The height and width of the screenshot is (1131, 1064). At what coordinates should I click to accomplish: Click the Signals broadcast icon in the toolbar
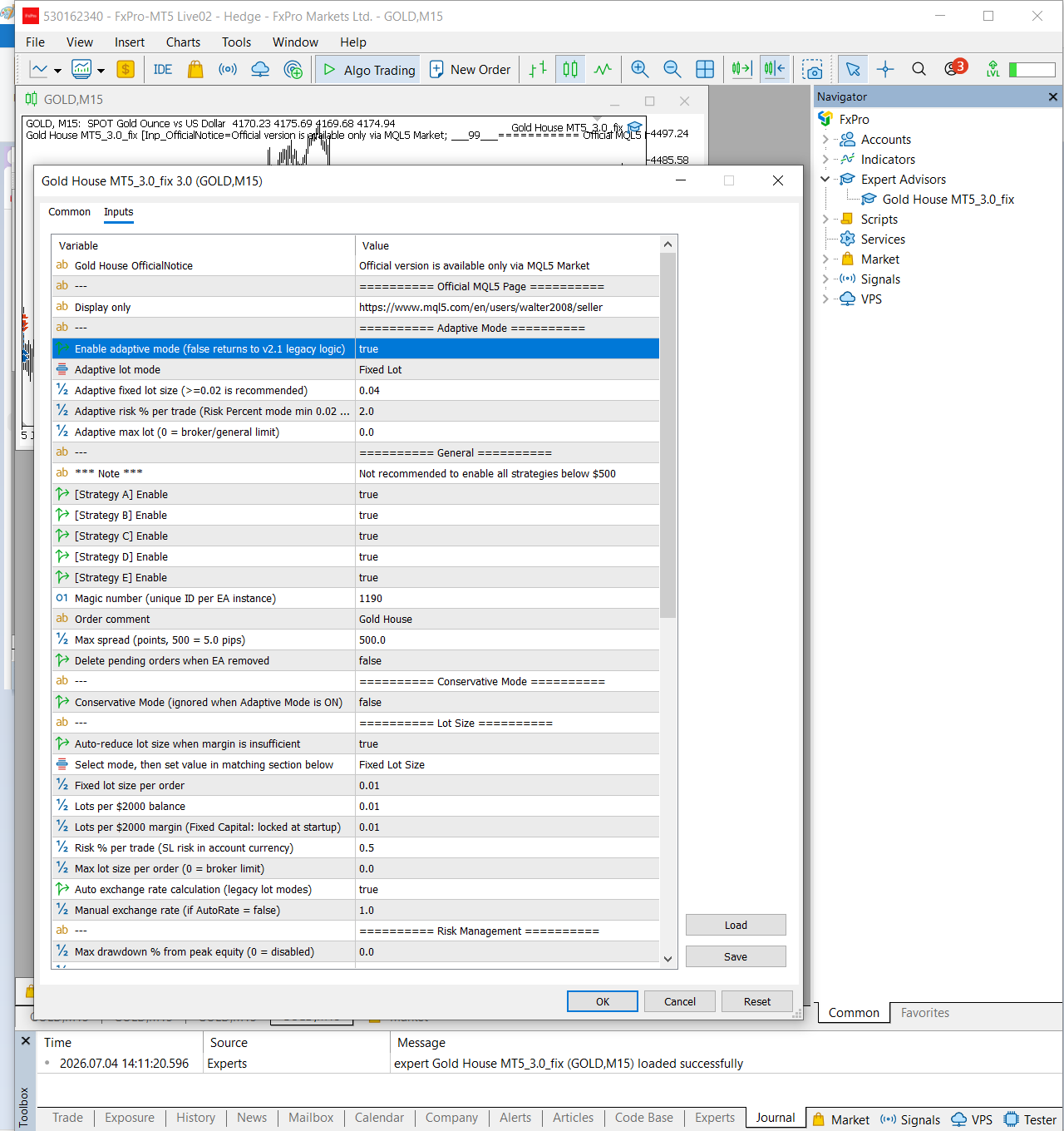[x=228, y=70]
